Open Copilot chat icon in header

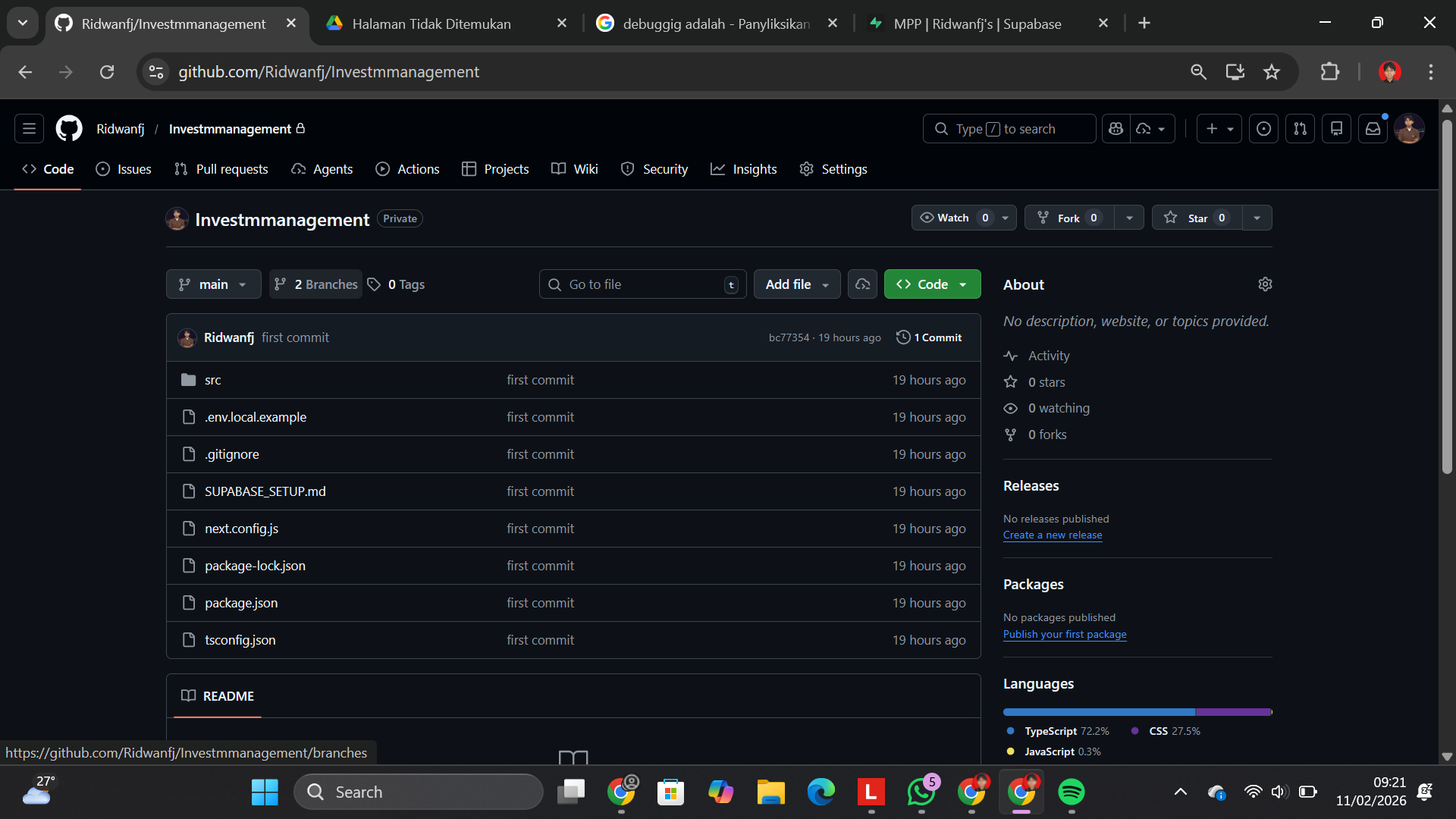pos(1116,129)
